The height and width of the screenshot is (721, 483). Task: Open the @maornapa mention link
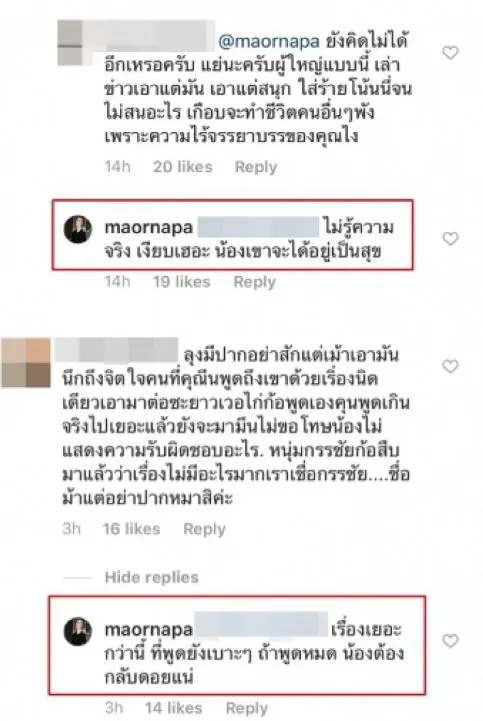click(269, 42)
